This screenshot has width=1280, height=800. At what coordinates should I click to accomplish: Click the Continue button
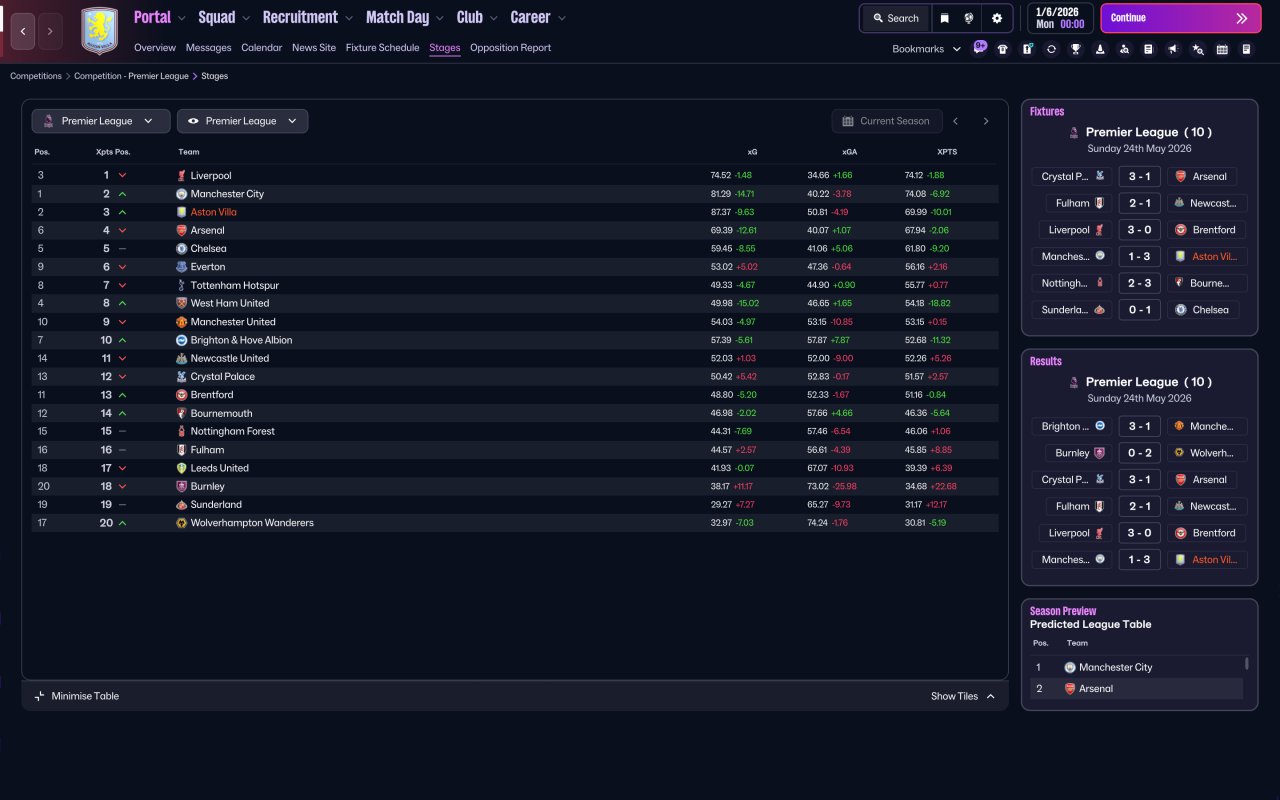1180,18
